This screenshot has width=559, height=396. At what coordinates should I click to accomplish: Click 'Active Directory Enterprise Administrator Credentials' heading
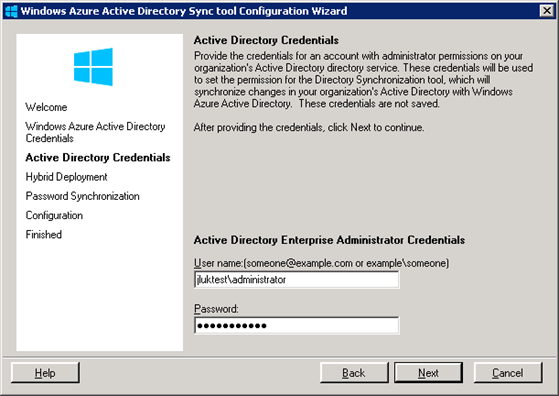click(329, 240)
